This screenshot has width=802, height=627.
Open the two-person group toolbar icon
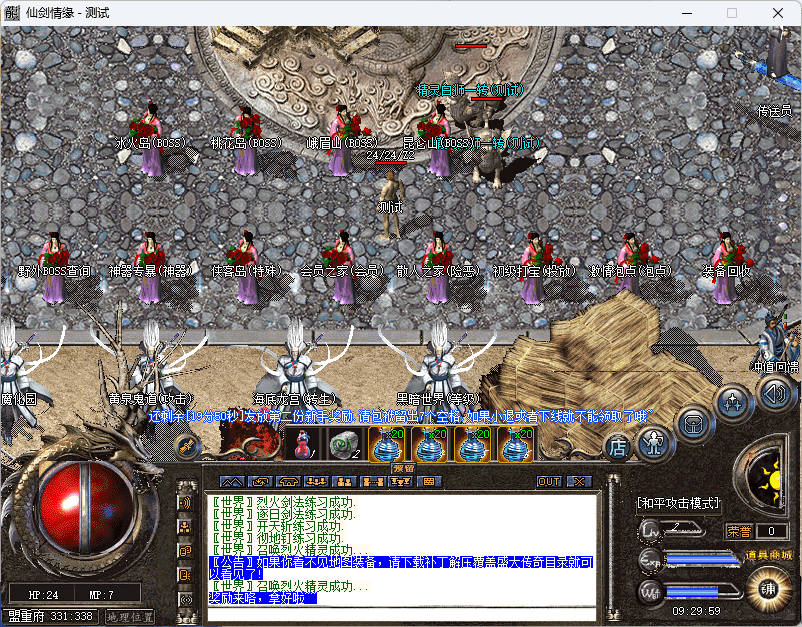tap(345, 482)
